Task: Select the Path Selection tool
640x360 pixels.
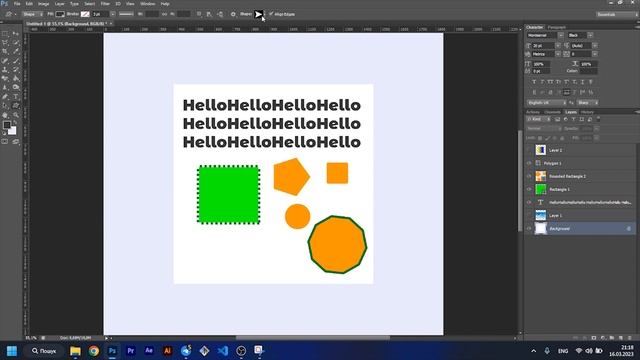Action: tap(5, 106)
